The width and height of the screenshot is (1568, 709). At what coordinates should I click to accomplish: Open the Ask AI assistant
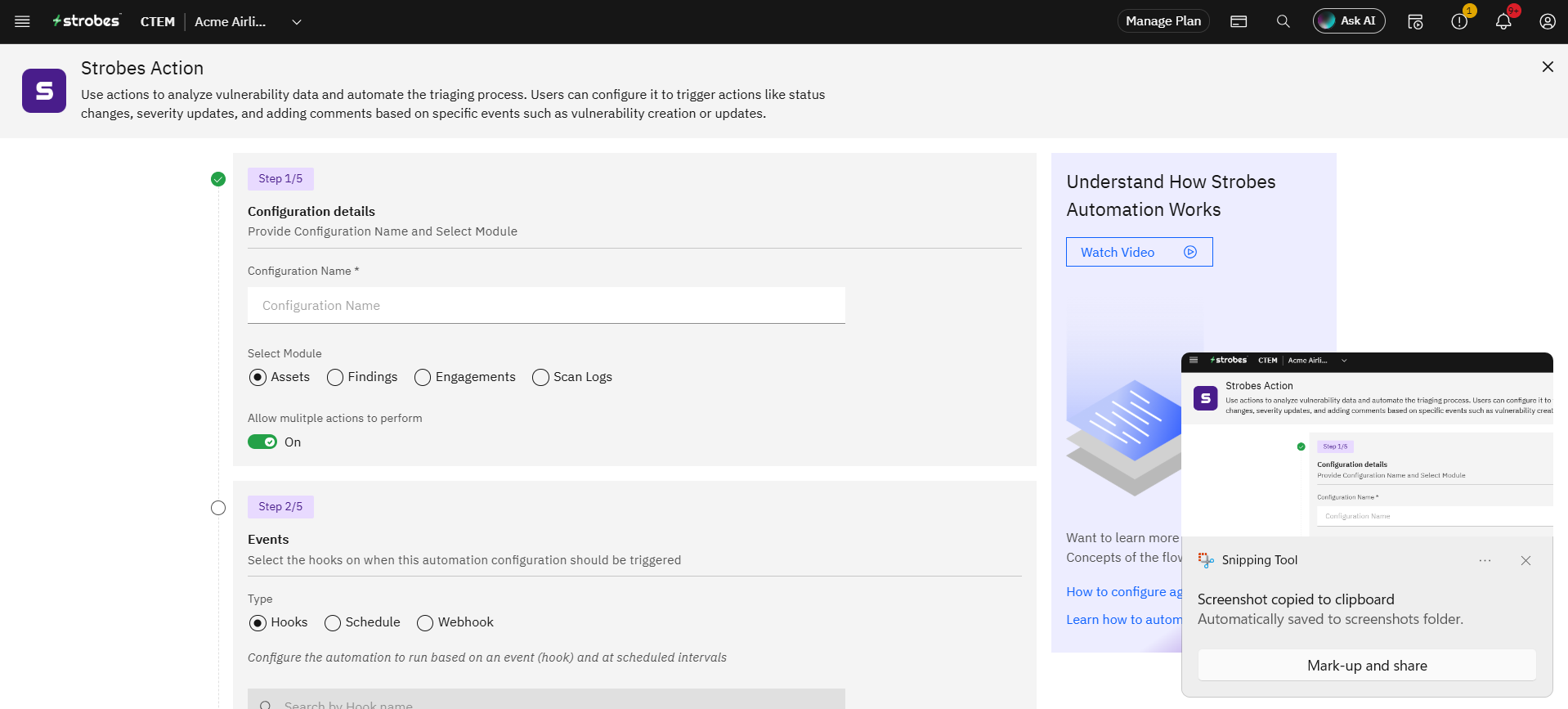[1349, 21]
